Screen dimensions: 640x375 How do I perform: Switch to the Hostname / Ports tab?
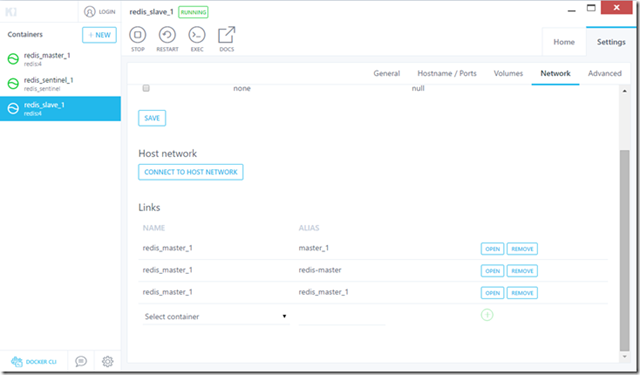click(447, 73)
